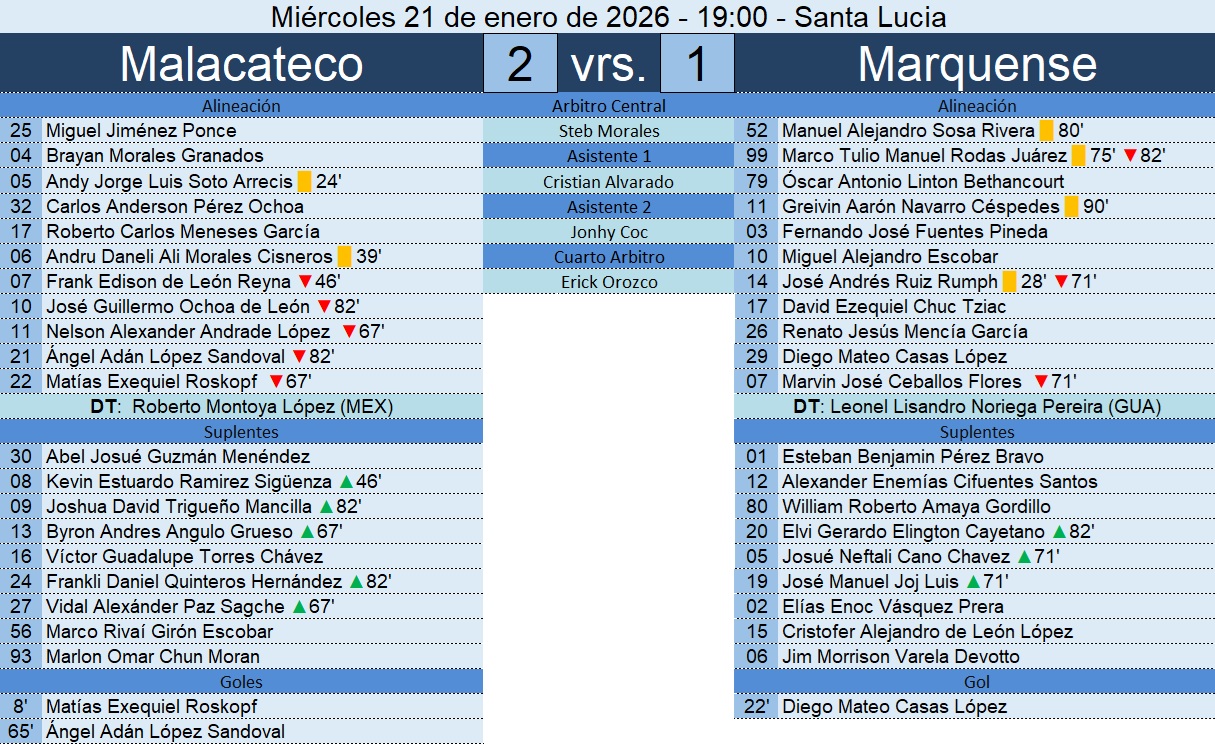Click the yellow card beside Andy Jorge Luis Soto Arrecis
Image resolution: width=1215 pixels, height=744 pixels.
[303, 181]
